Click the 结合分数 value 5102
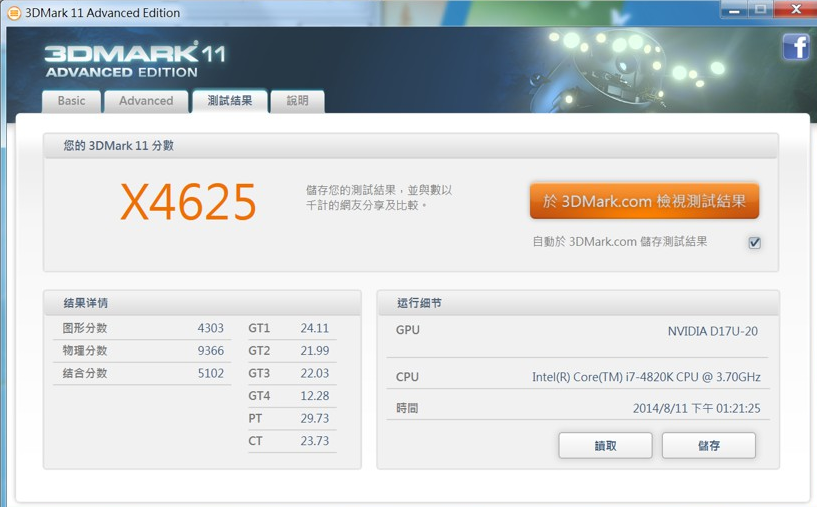The width and height of the screenshot is (817, 507). click(x=211, y=373)
